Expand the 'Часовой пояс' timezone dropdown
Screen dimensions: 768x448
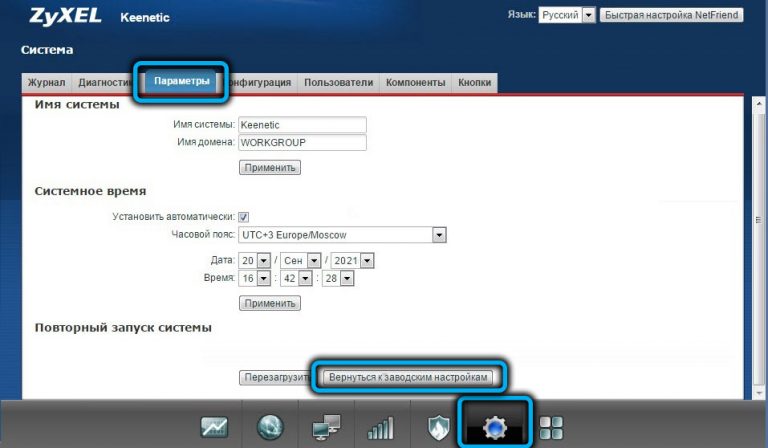pos(438,235)
